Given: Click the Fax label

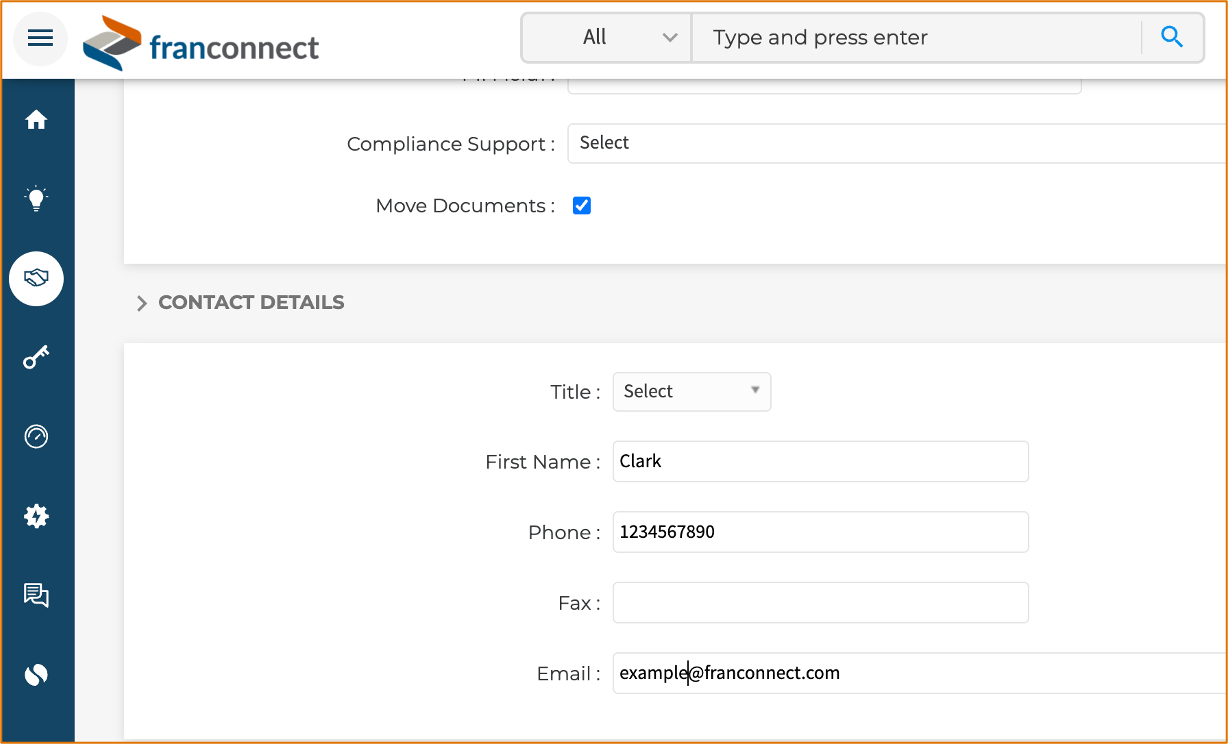Looking at the screenshot, I should coord(579,604).
